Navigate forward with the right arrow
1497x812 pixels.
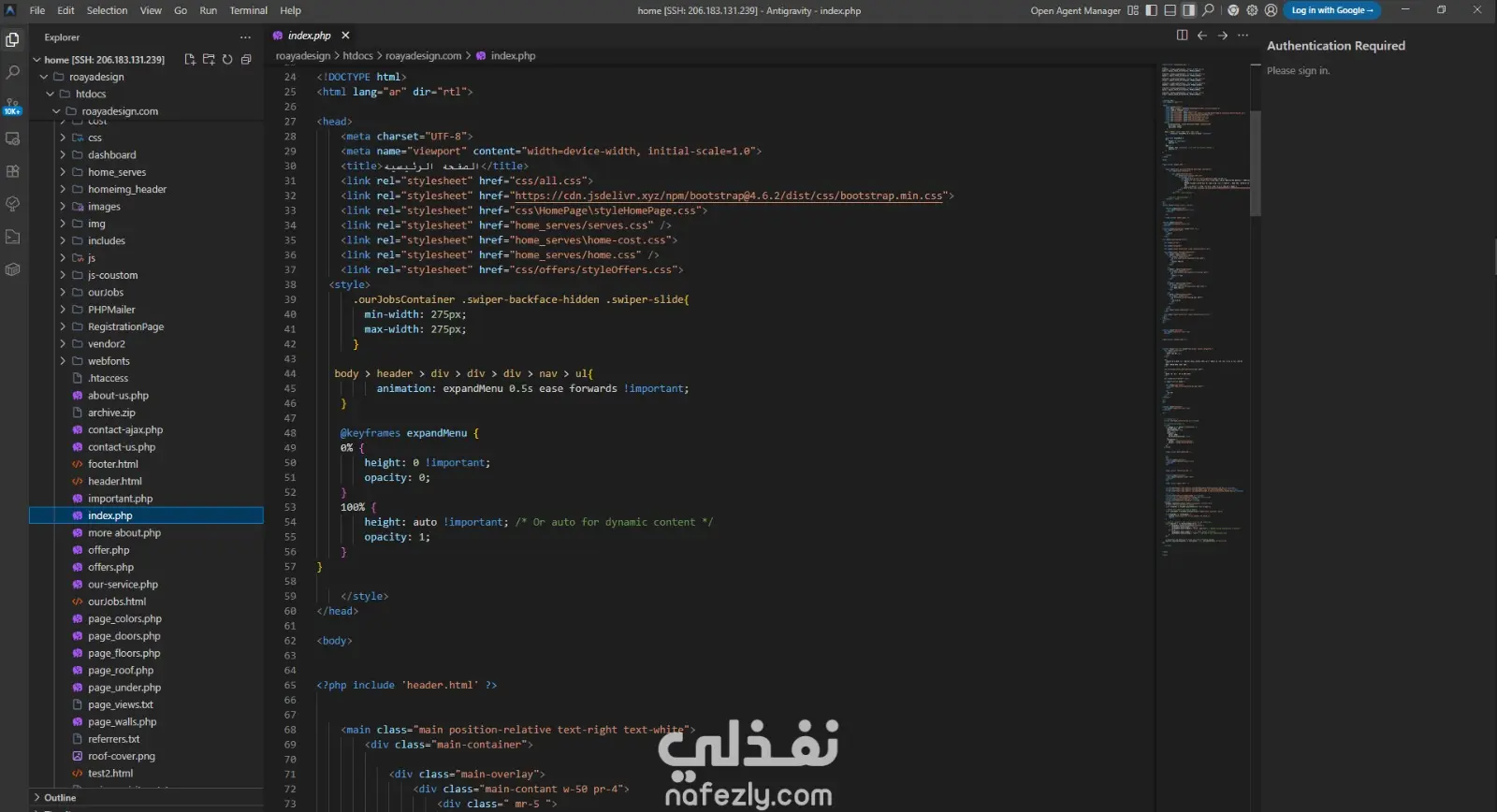click(1222, 36)
